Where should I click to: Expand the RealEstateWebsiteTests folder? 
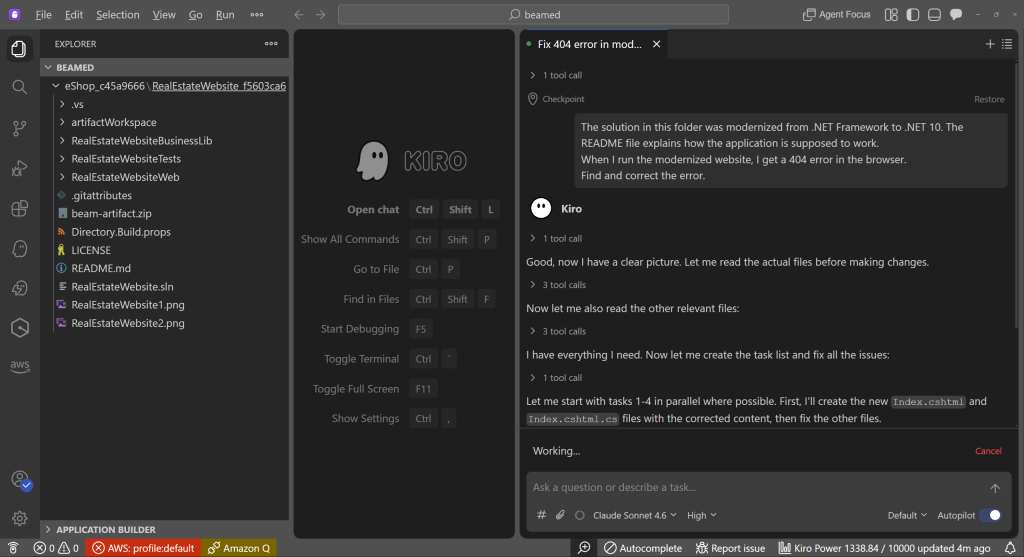[x=62, y=159]
